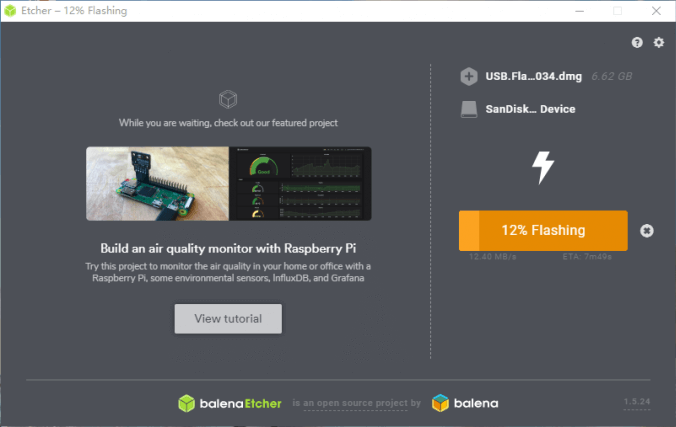Click the featured project cube icon
676x427 pixels.
click(228, 100)
